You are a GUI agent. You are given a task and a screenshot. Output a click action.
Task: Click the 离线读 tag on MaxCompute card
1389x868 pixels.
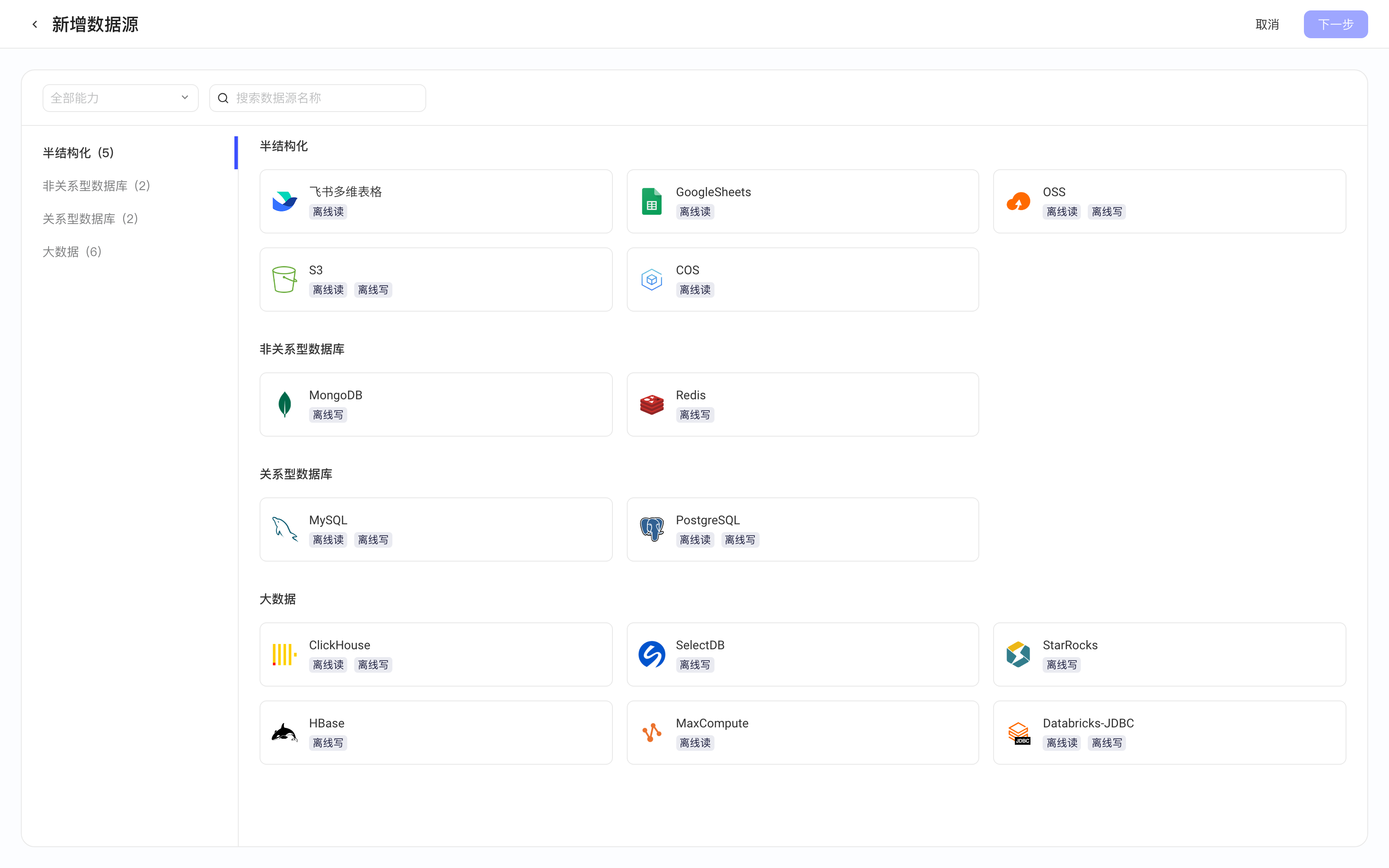click(694, 743)
